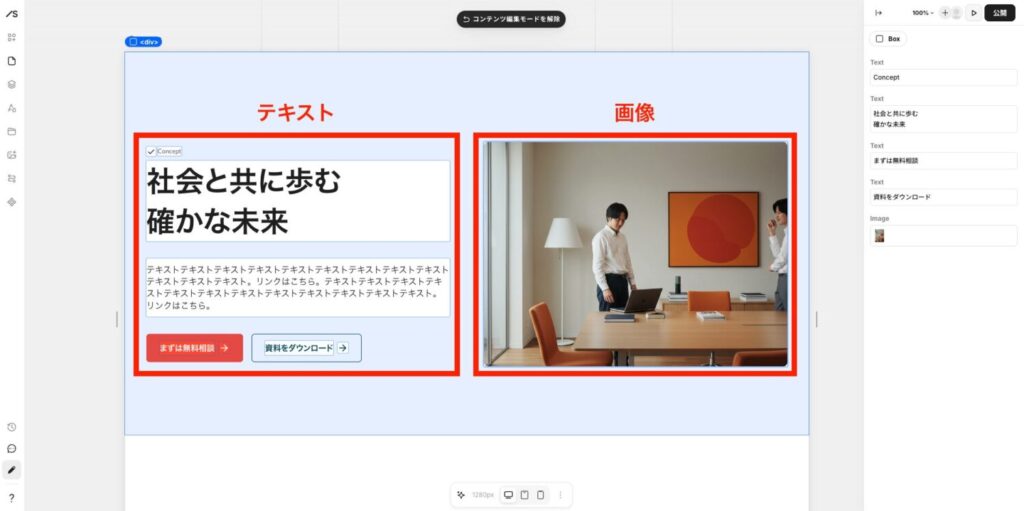The height and width of the screenshot is (511, 1024).
Task: Open the viewport three-dot more menu
Action: click(x=560, y=495)
